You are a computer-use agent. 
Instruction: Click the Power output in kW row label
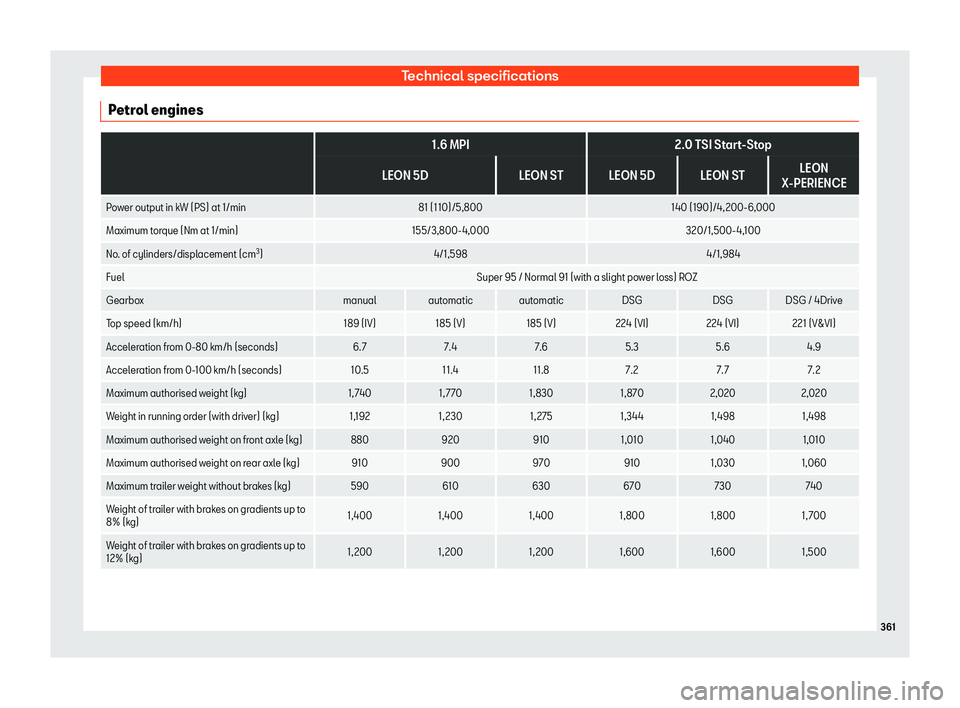[x=175, y=207]
